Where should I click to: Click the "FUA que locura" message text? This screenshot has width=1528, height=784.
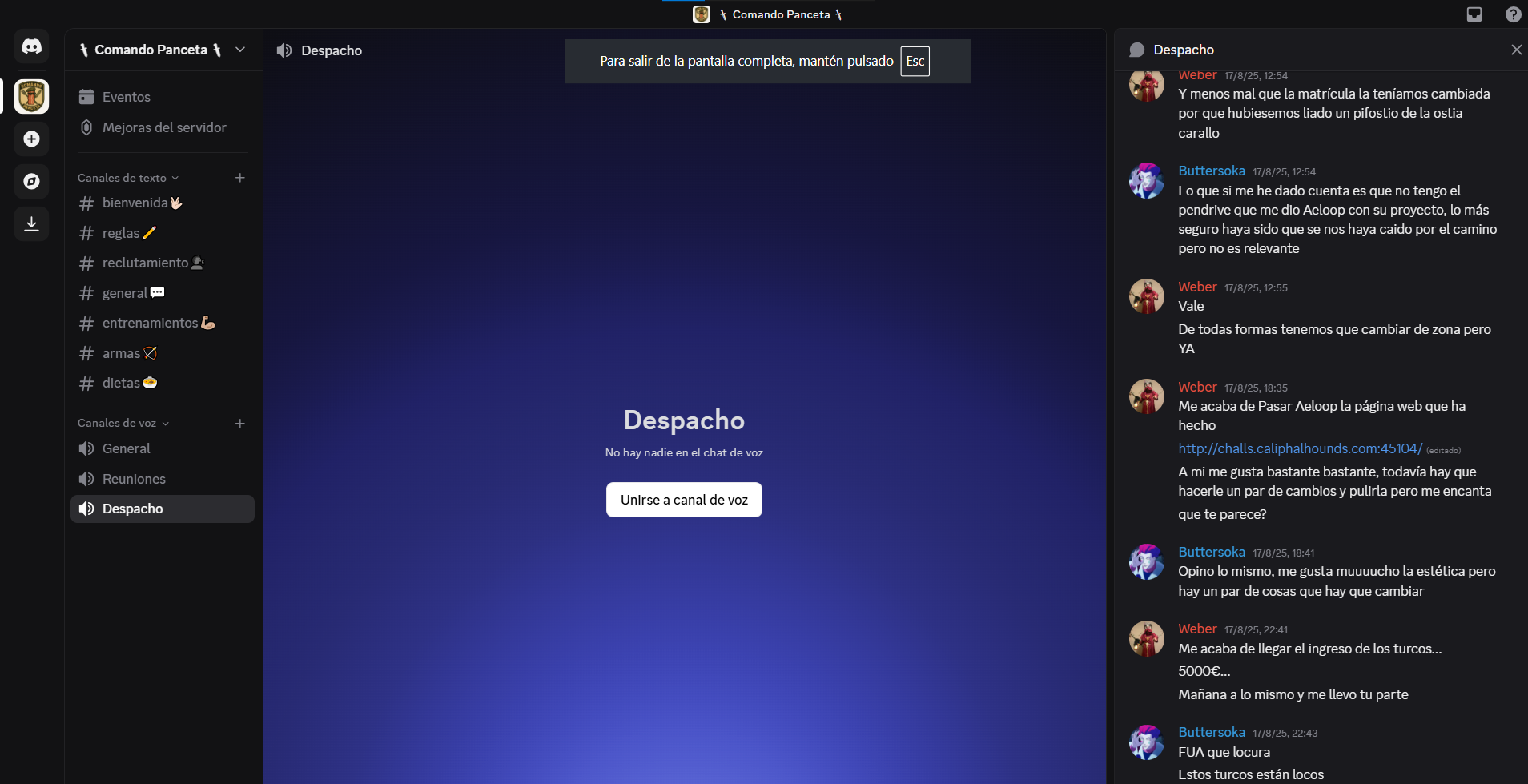point(1224,752)
